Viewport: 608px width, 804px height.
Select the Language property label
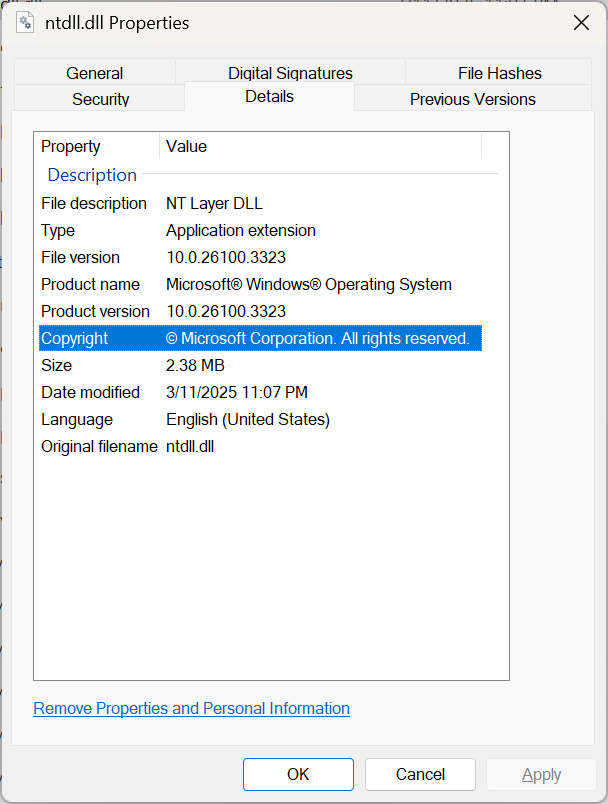pyautogui.click(x=77, y=419)
